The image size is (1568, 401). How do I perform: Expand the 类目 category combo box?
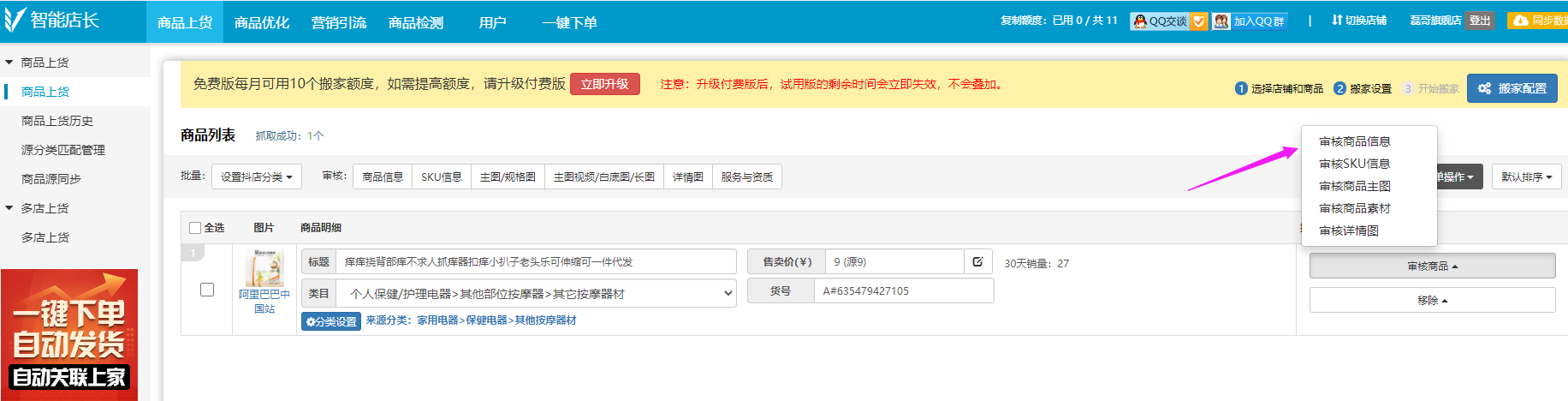tap(728, 293)
